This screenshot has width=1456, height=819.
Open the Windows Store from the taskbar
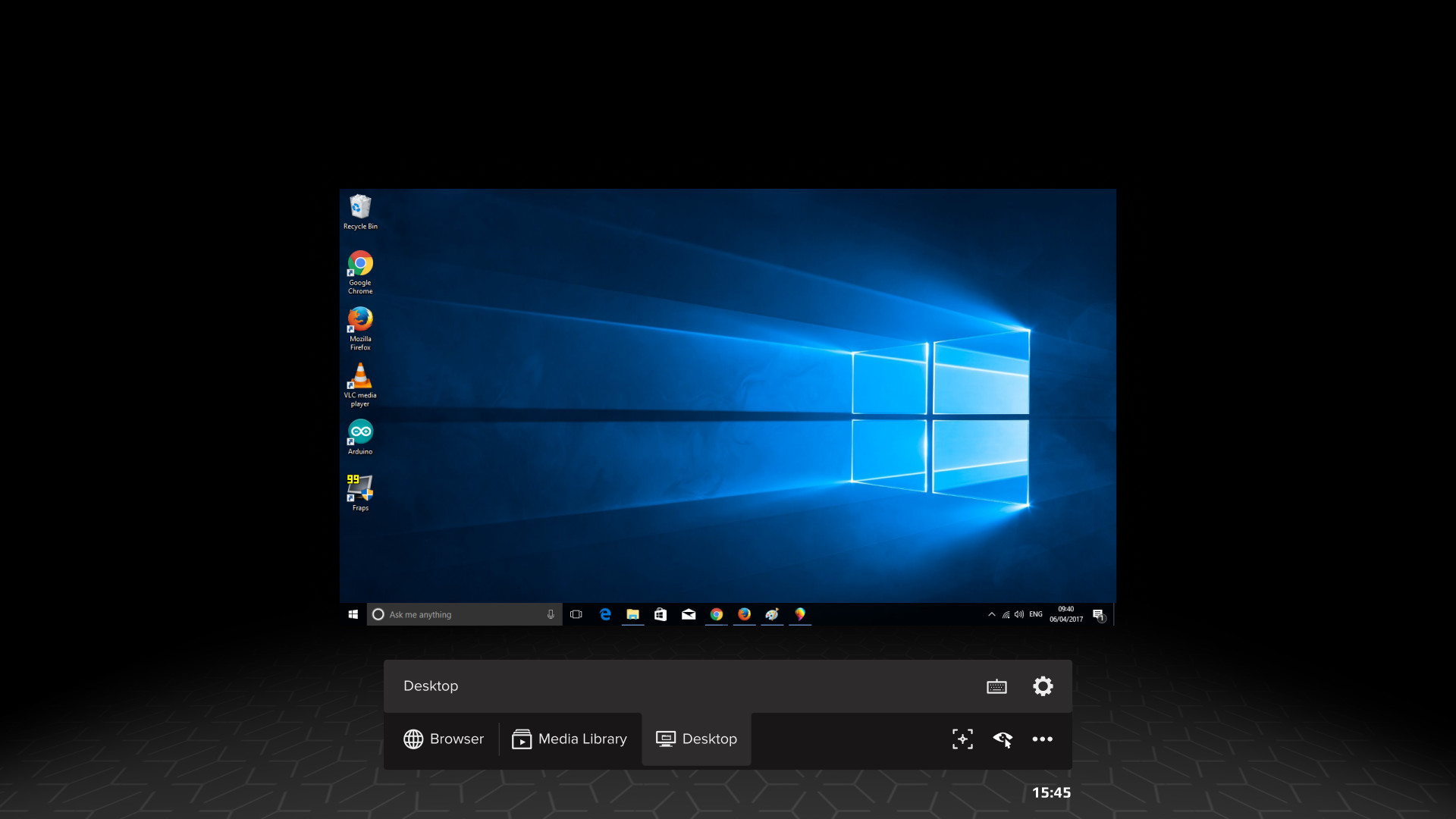(x=661, y=615)
